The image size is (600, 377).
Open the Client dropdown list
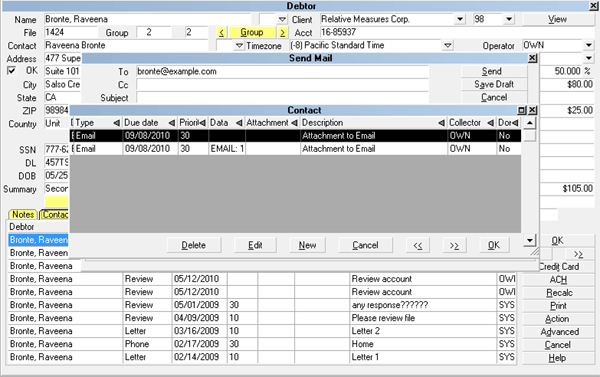[x=460, y=19]
